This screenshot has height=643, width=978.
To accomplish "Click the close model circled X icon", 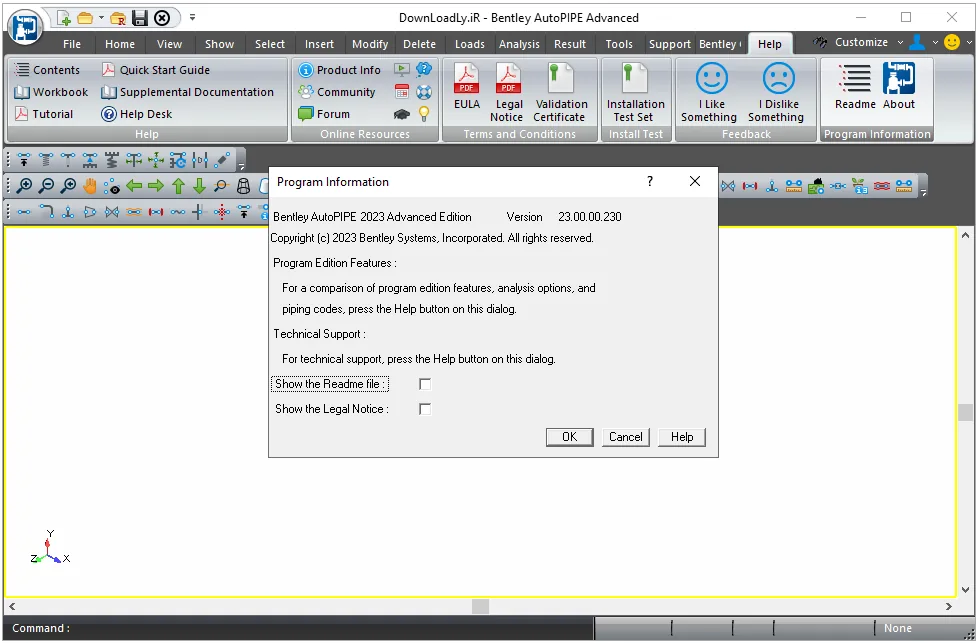I will coord(162,18).
